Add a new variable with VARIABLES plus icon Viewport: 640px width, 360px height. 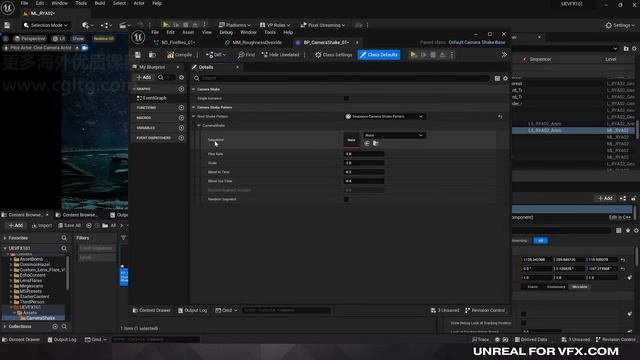click(181, 128)
